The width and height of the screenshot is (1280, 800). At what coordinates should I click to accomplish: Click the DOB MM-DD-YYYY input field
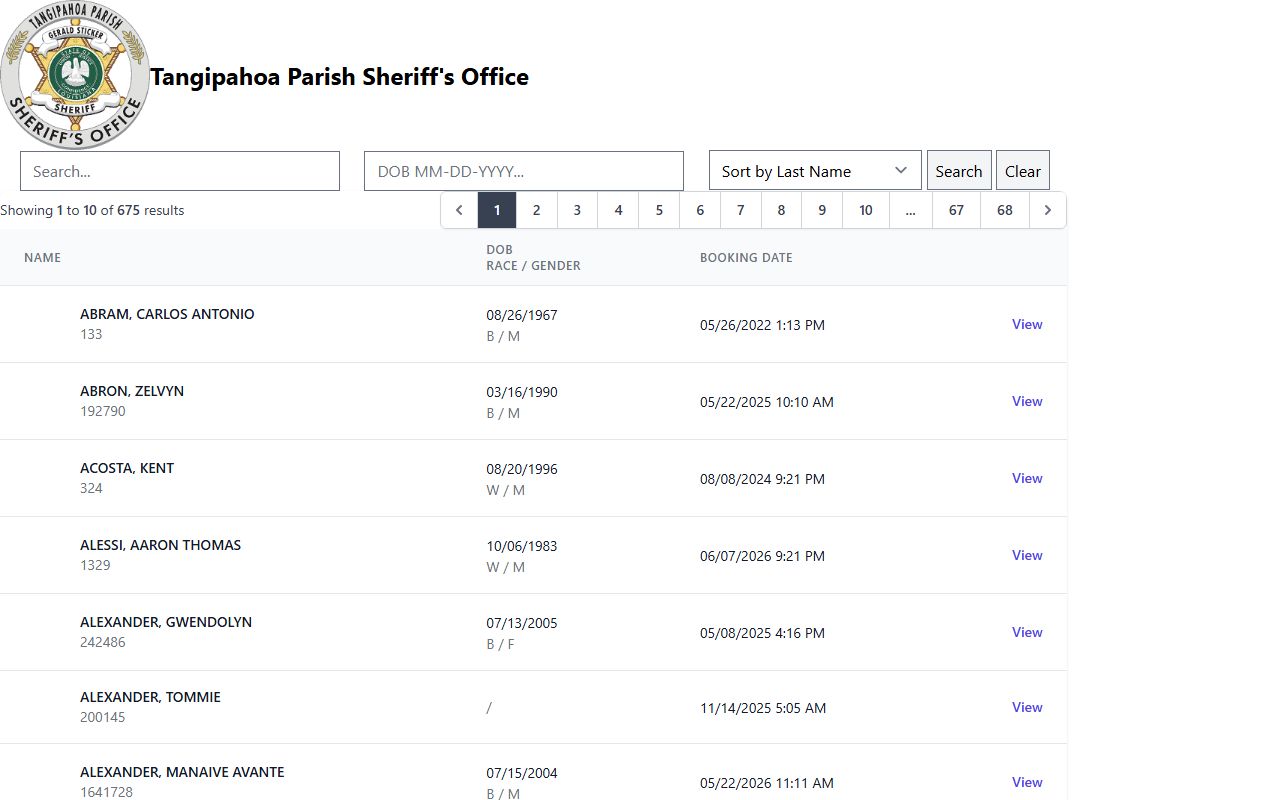(524, 171)
